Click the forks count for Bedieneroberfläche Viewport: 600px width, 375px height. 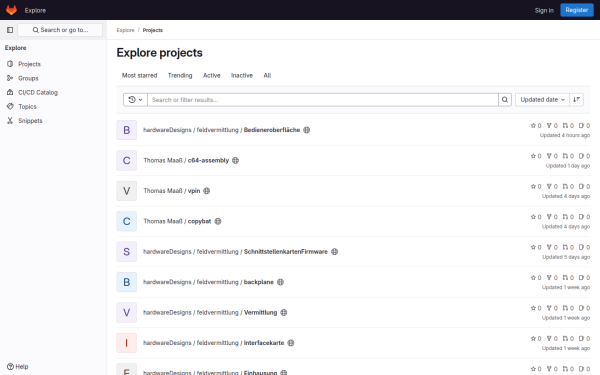[x=552, y=126]
